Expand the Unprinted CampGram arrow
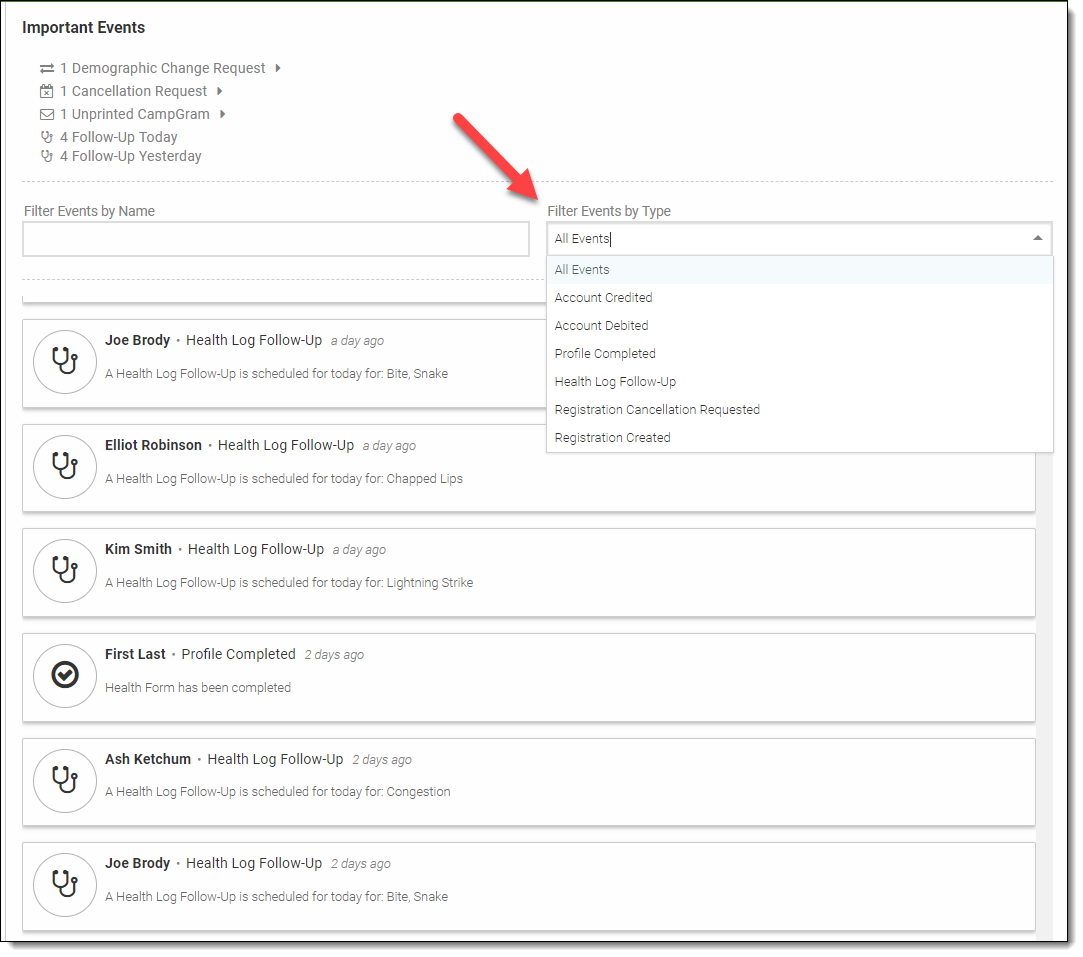This screenshot has width=1083, height=957. coord(223,115)
